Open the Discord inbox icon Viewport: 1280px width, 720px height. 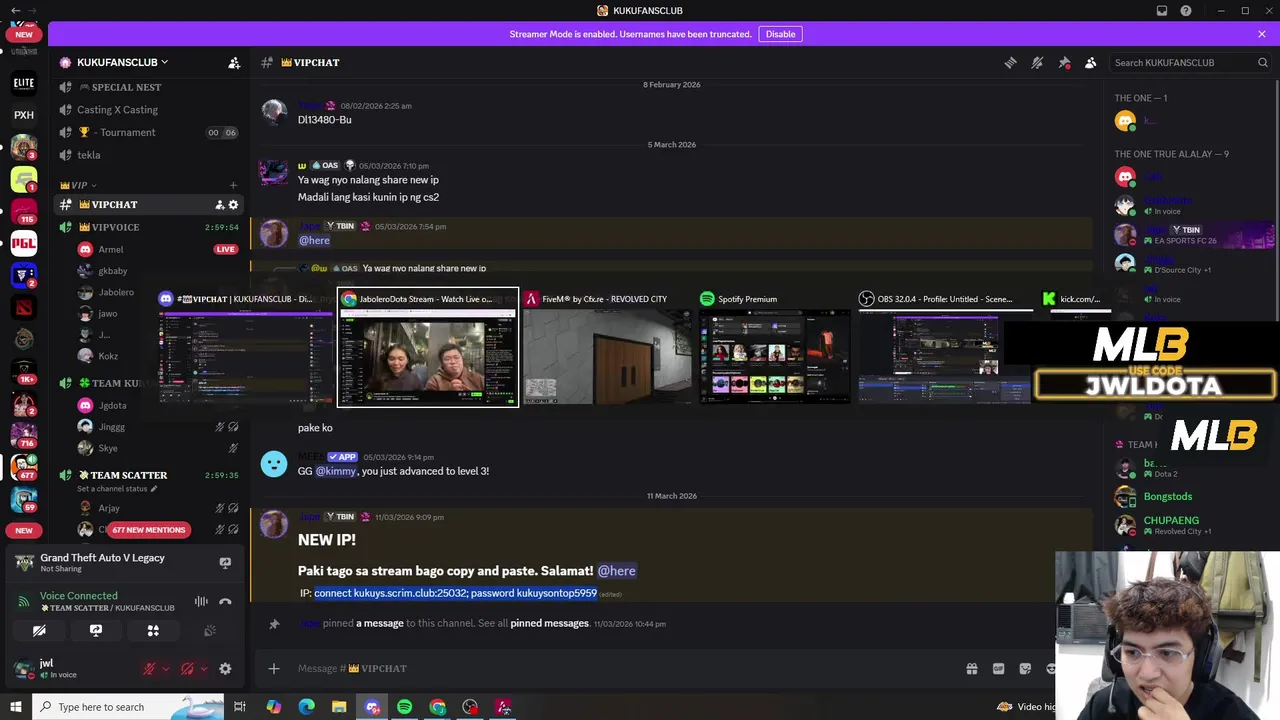[1162, 10]
